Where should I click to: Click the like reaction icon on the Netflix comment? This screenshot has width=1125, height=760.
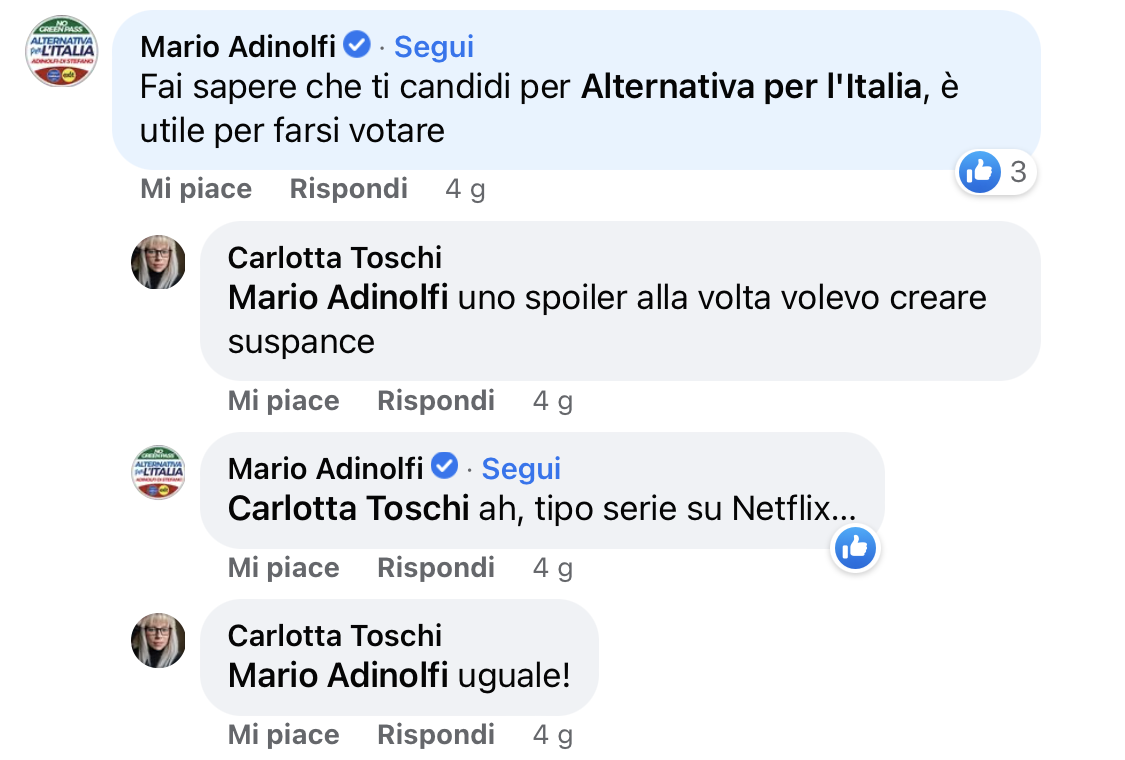click(855, 548)
